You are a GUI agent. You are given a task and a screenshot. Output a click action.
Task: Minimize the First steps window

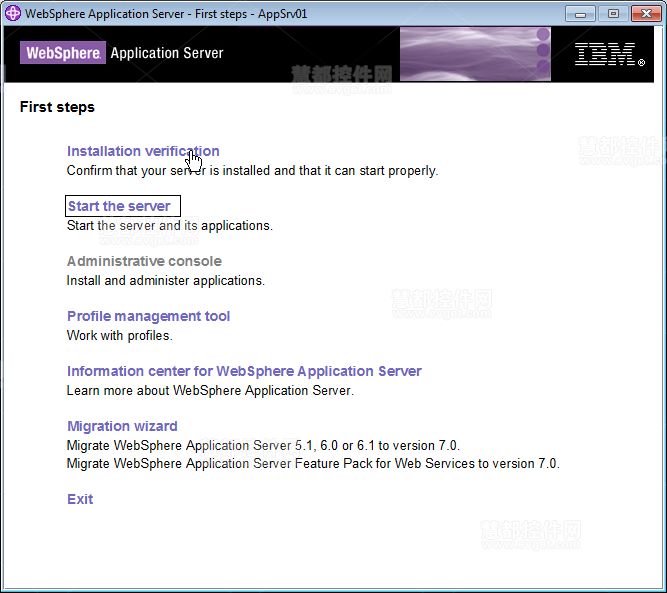pos(580,14)
